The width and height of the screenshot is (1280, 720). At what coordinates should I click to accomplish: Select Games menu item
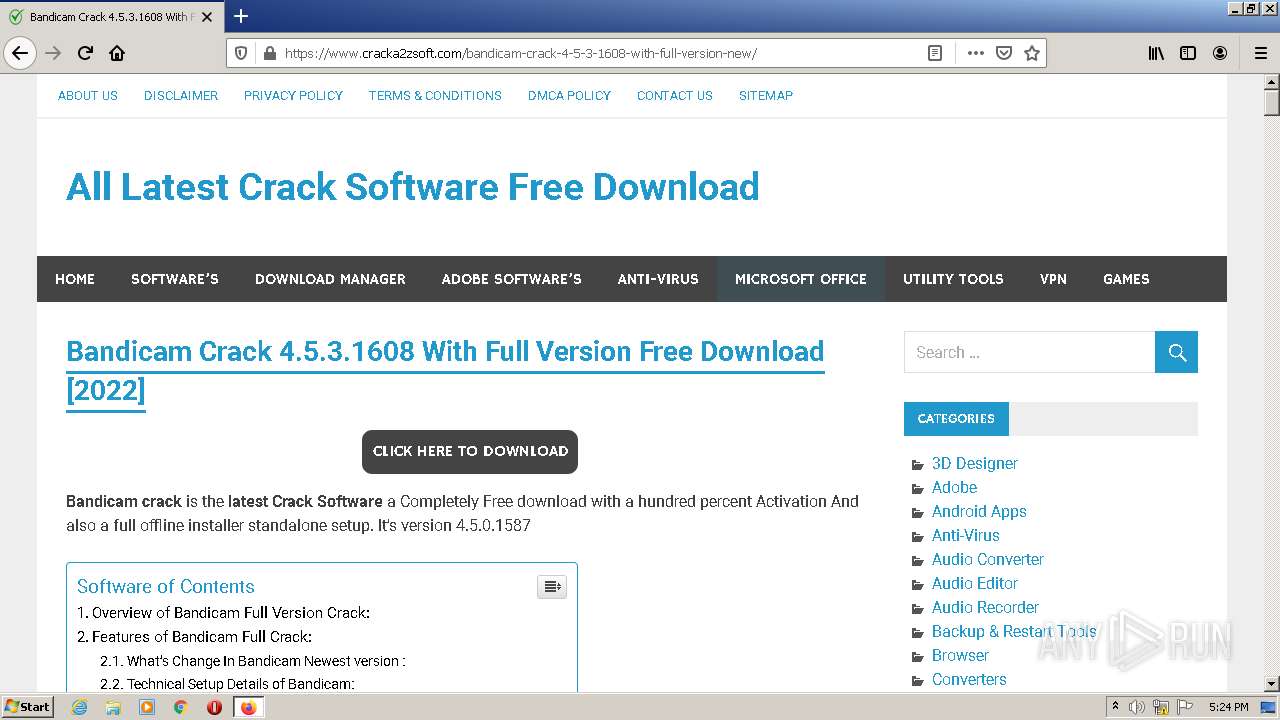[x=1126, y=279]
